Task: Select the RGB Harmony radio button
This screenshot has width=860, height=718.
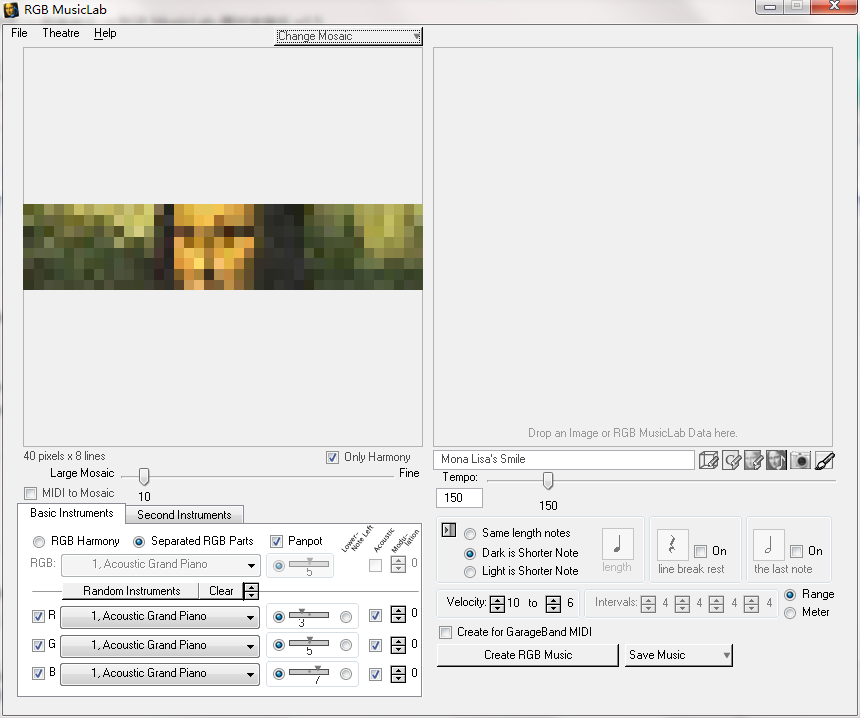Action: click(39, 542)
